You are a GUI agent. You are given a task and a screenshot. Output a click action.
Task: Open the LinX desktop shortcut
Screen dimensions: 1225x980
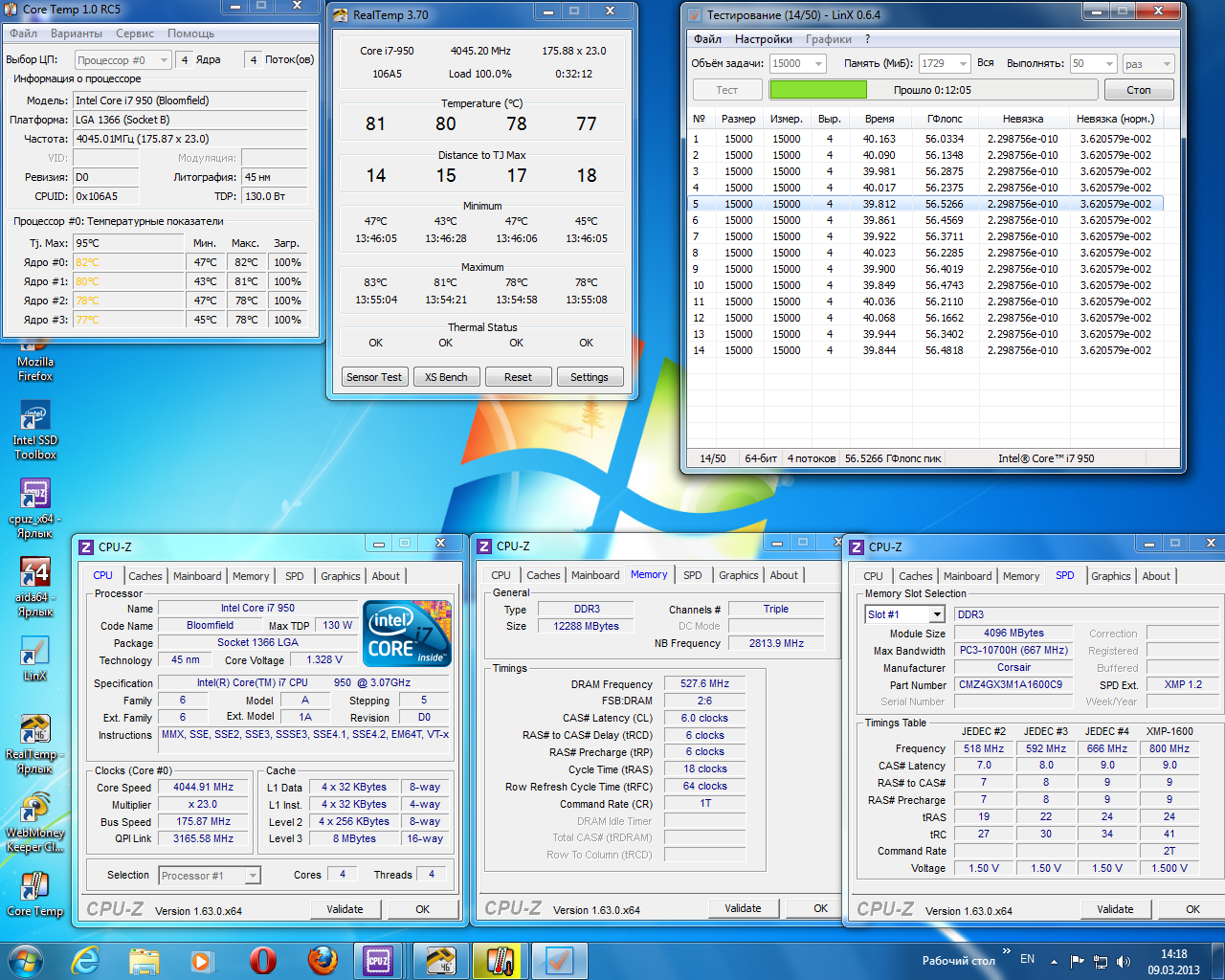(34, 658)
